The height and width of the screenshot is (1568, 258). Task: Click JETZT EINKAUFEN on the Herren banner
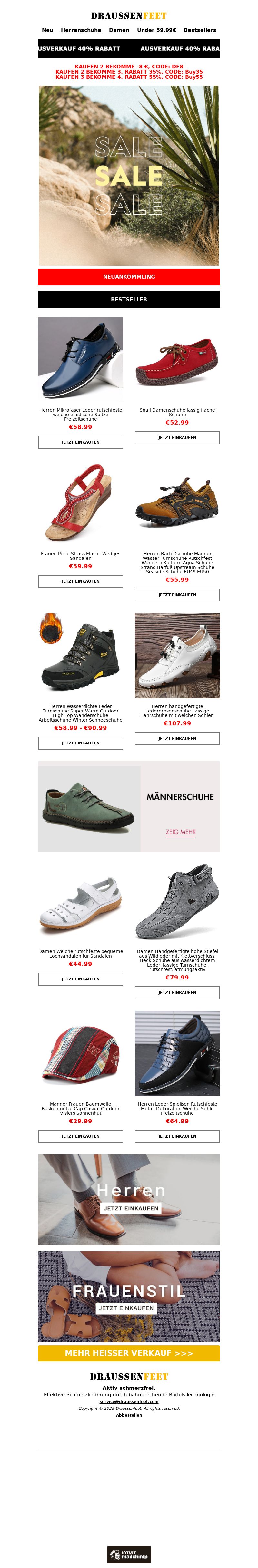click(x=131, y=1208)
